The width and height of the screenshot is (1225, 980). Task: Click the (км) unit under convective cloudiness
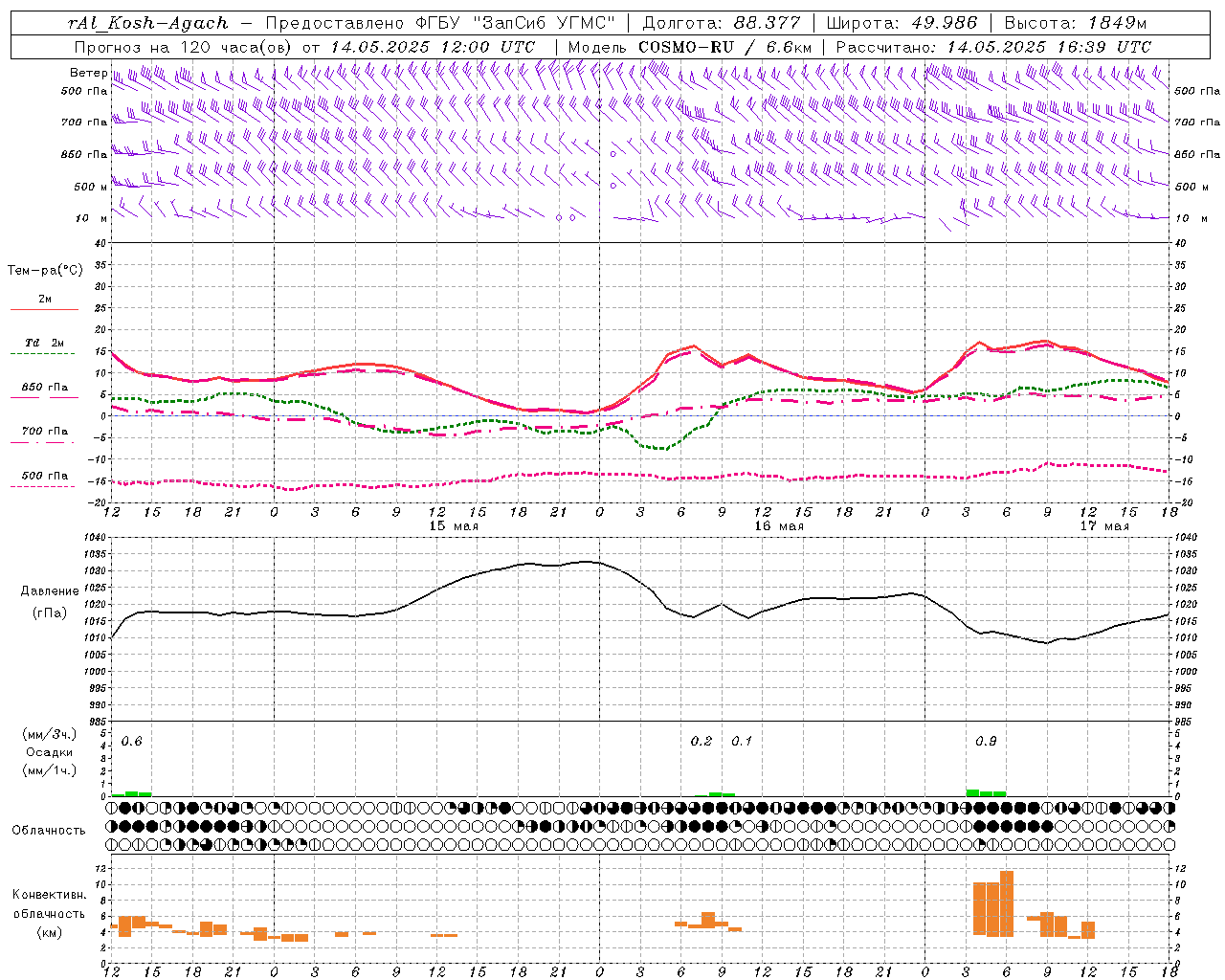(x=50, y=932)
